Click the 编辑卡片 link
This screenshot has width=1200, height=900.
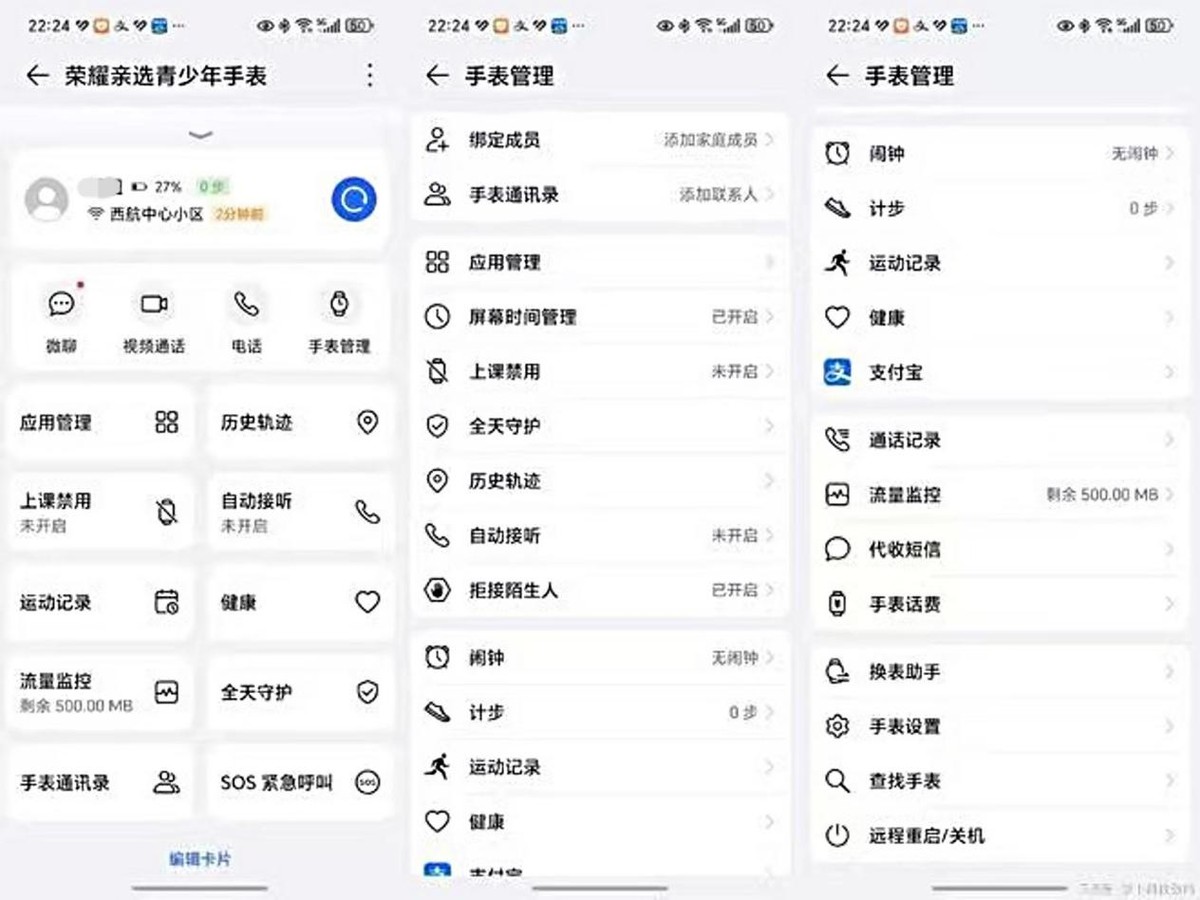click(200, 858)
